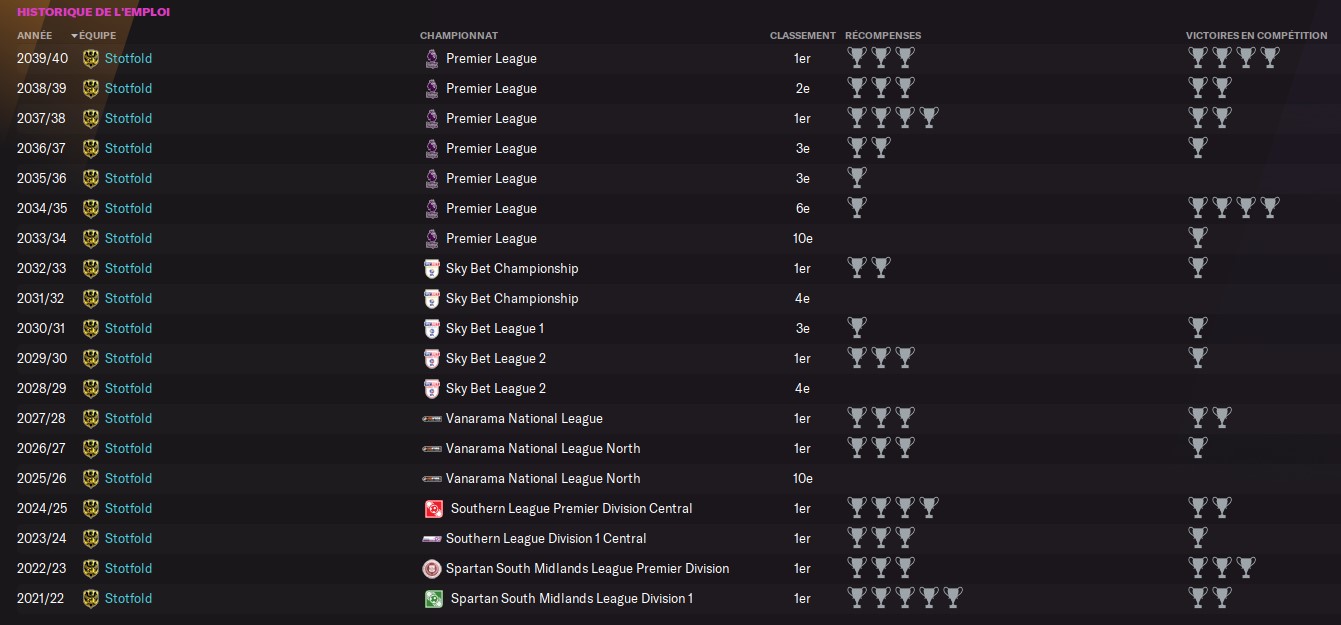The width and height of the screenshot is (1341, 625).
Task: Sort by the Classement column header
Action: 803,35
